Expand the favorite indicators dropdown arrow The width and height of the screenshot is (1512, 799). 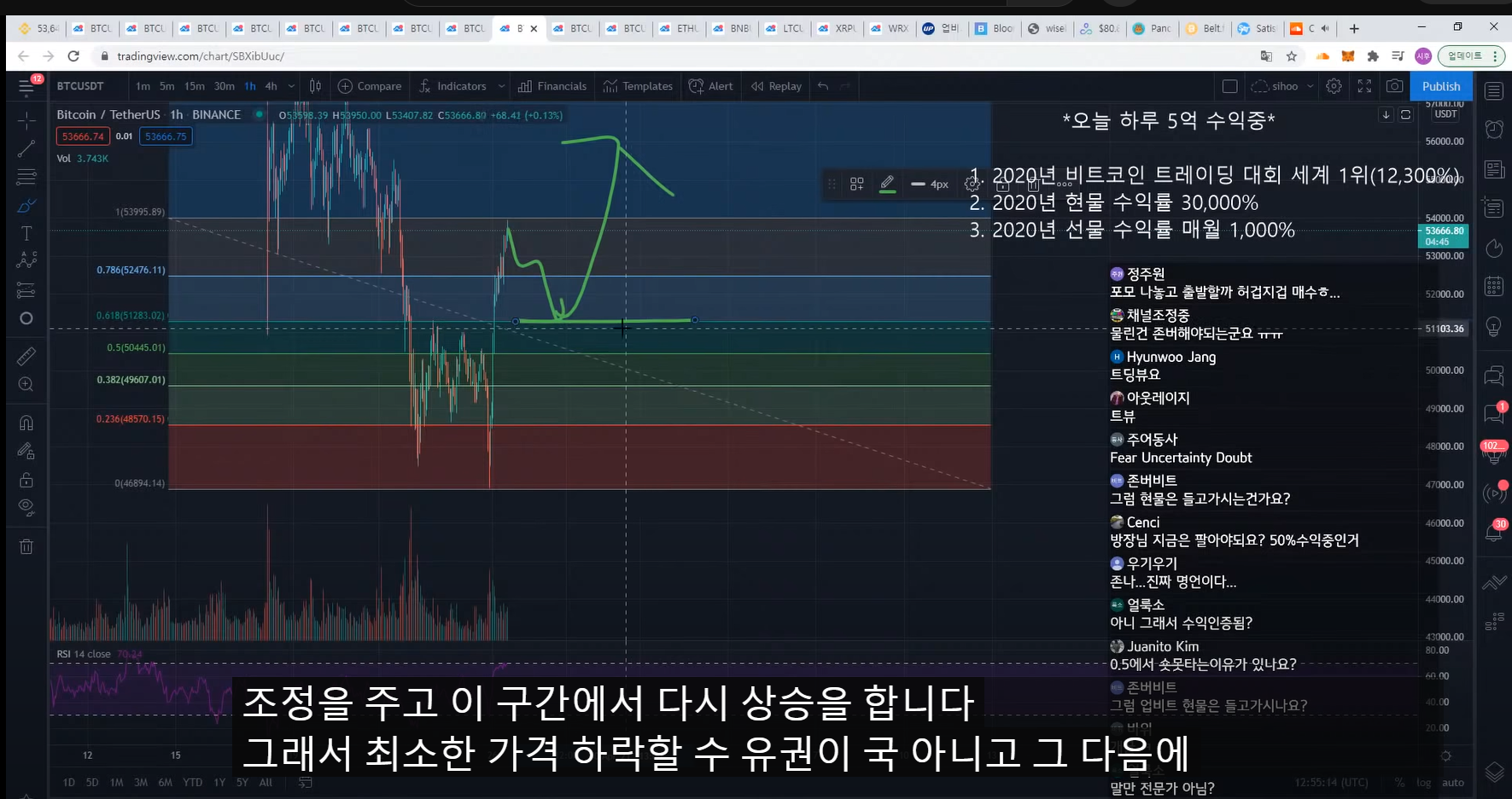point(501,86)
